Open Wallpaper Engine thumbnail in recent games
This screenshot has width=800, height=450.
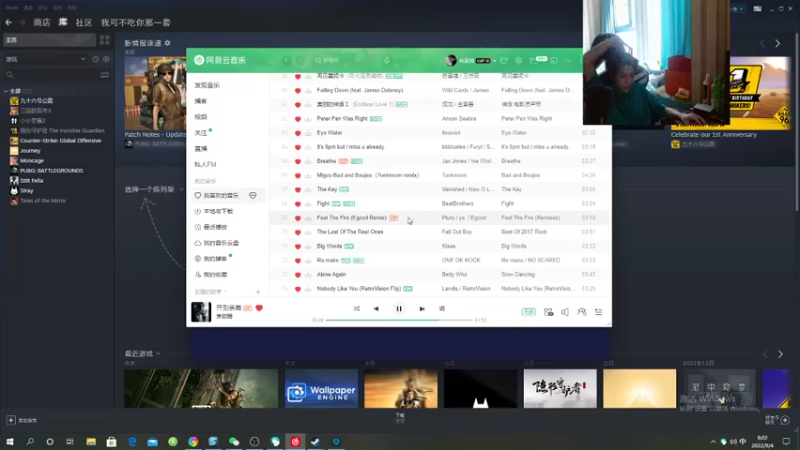[x=321, y=388]
